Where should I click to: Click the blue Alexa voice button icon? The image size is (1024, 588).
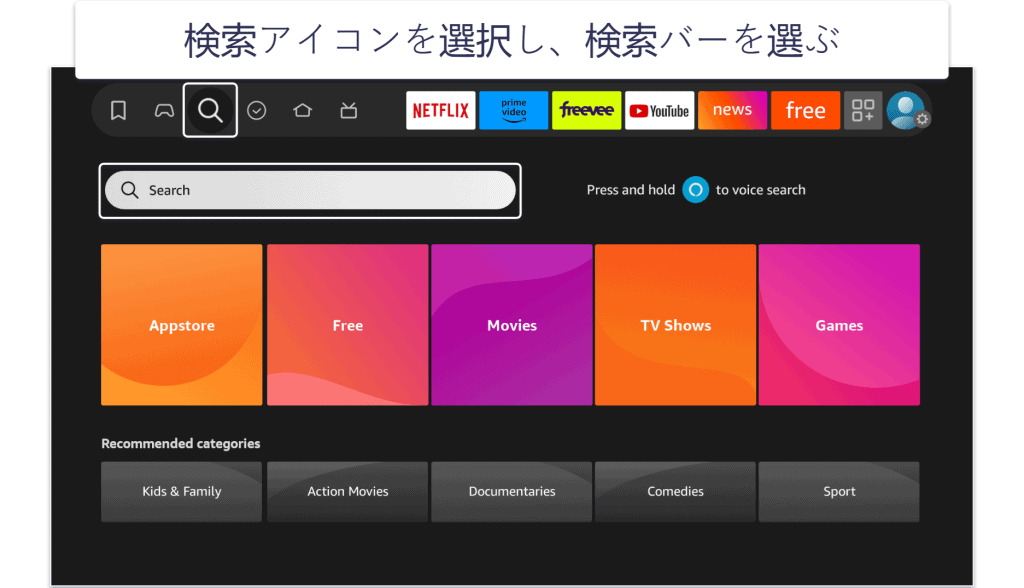click(x=696, y=190)
